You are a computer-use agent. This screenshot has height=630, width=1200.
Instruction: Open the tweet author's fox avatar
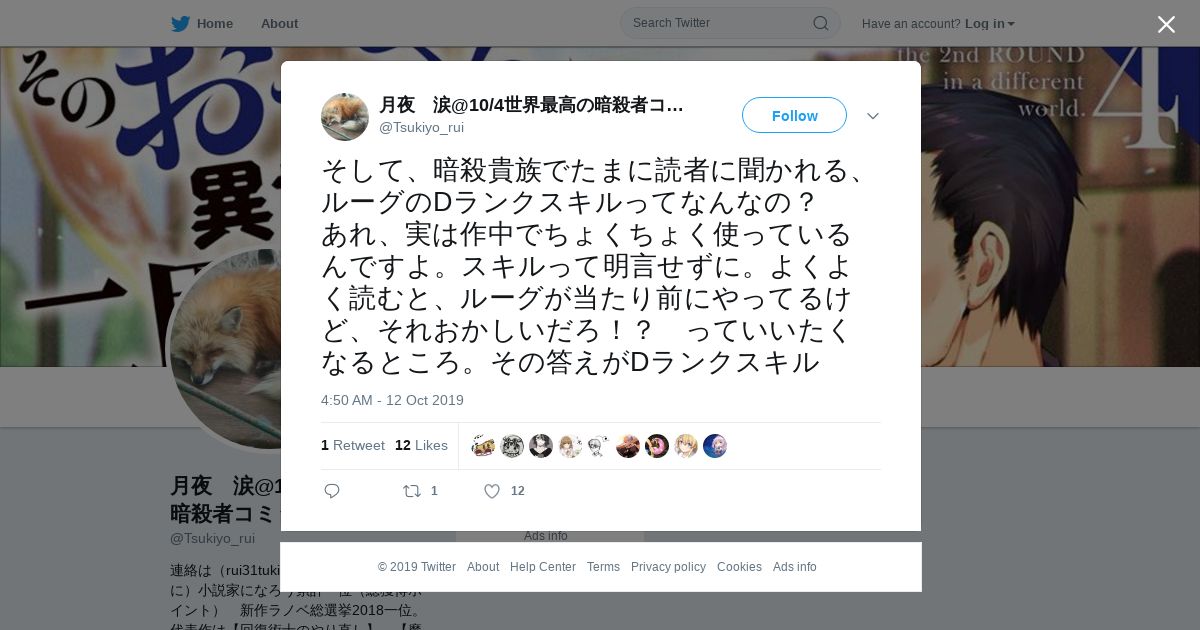tap(345, 117)
